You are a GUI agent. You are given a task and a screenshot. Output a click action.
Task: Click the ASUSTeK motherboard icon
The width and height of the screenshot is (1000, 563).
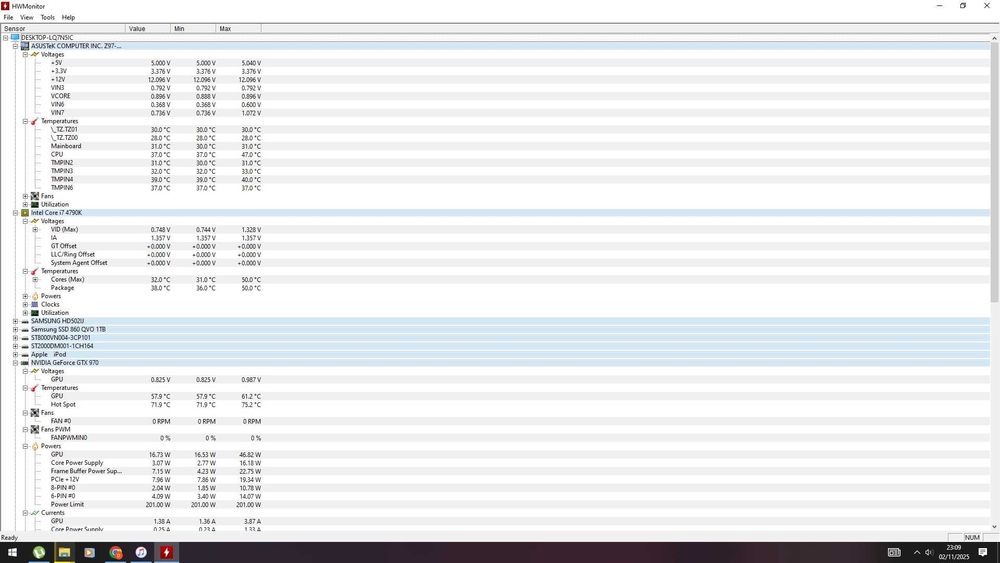[x=25, y=46]
